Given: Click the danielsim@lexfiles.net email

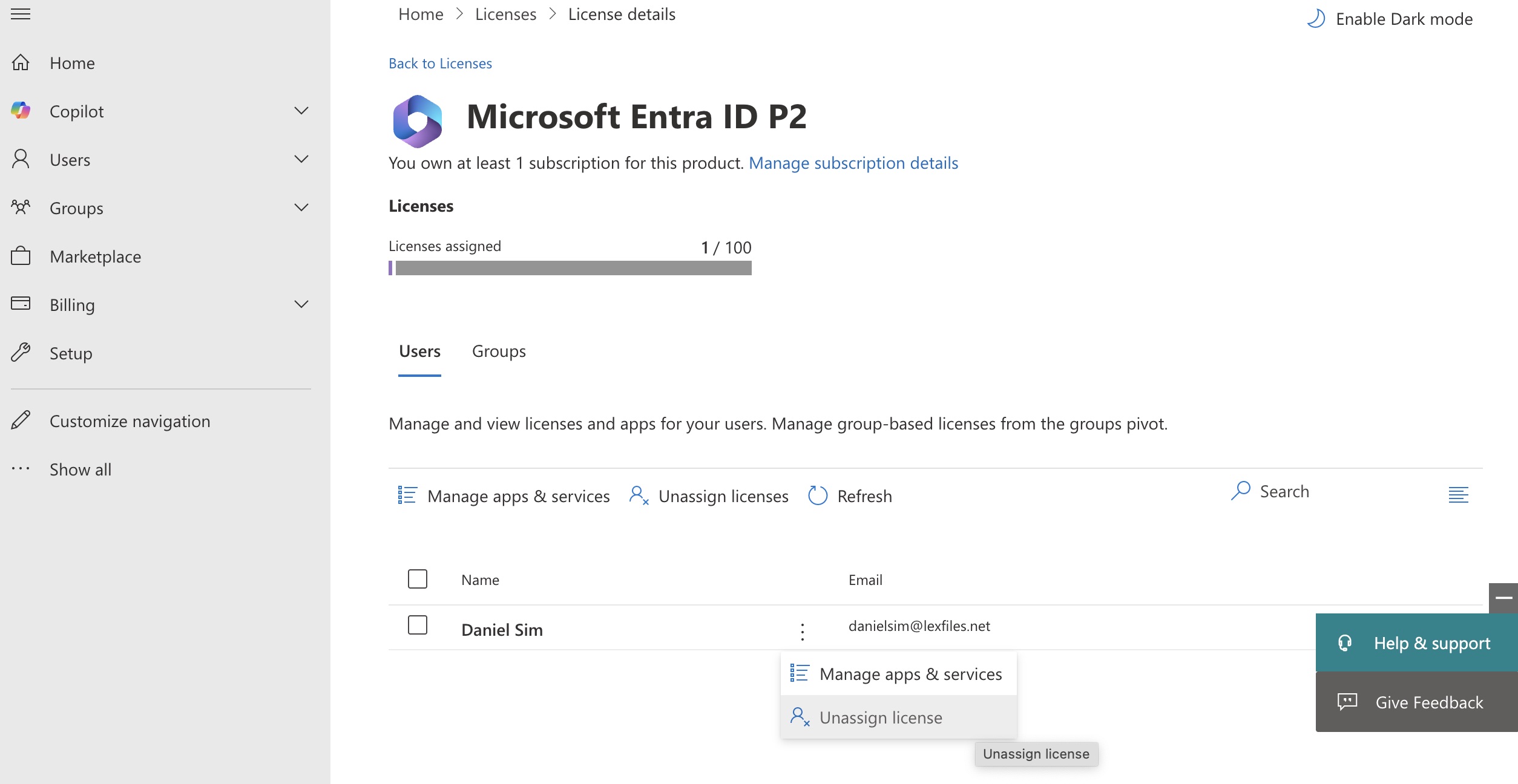Looking at the screenshot, I should click(919, 626).
